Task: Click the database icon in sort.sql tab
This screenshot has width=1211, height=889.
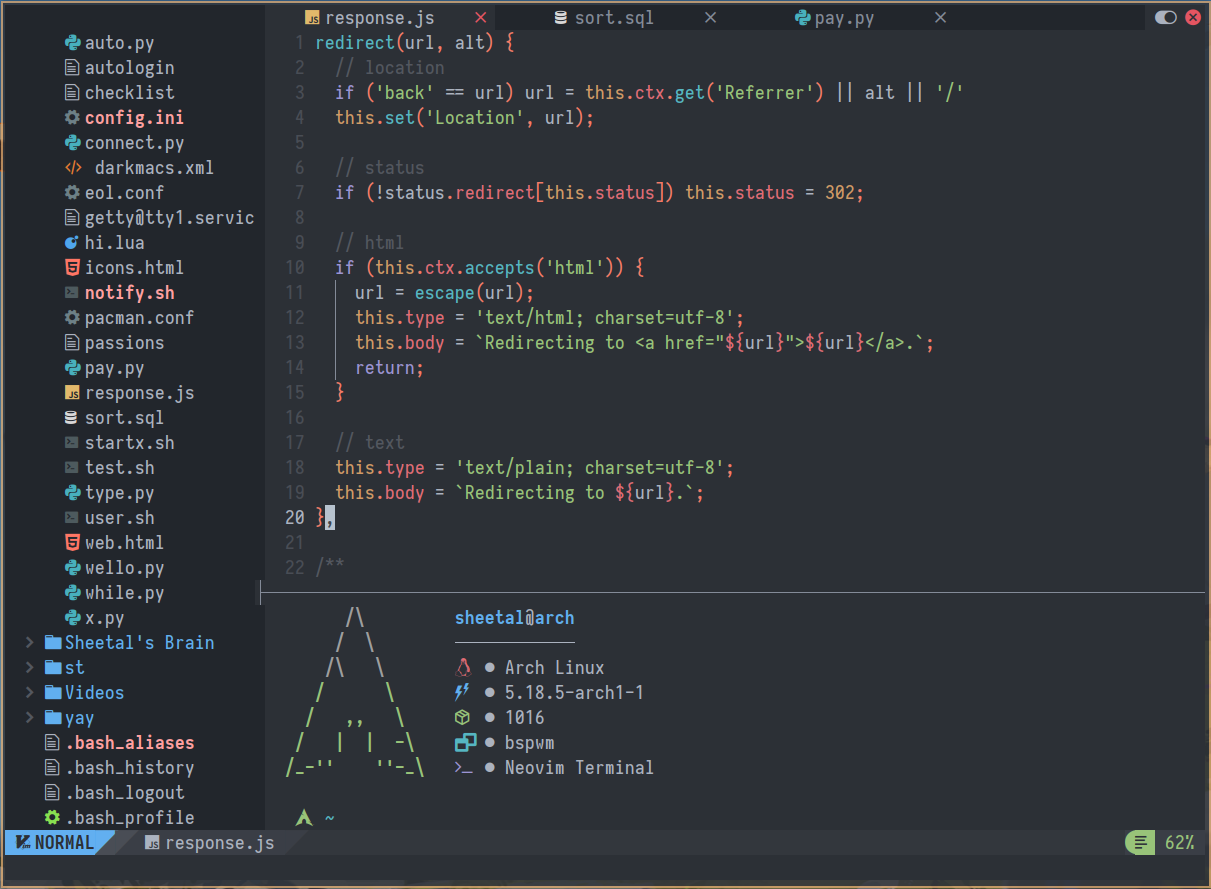Action: [x=561, y=18]
